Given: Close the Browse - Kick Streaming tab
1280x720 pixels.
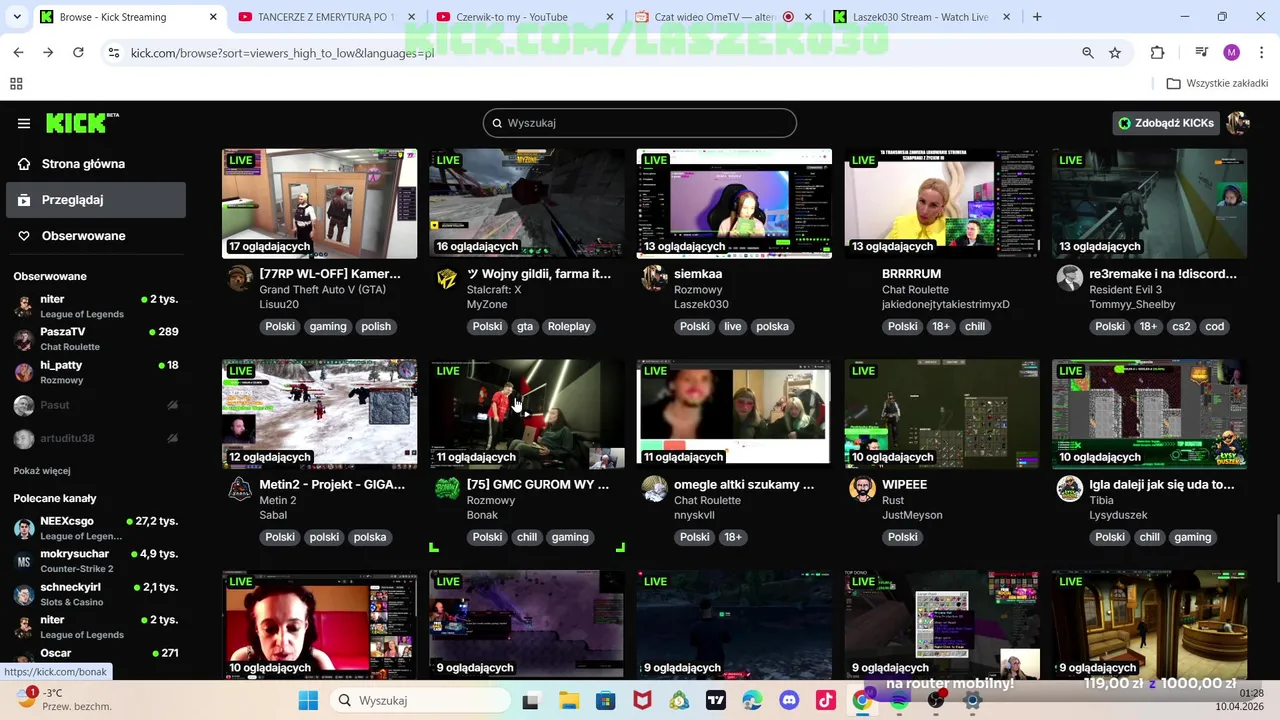Looking at the screenshot, I should coord(213,17).
